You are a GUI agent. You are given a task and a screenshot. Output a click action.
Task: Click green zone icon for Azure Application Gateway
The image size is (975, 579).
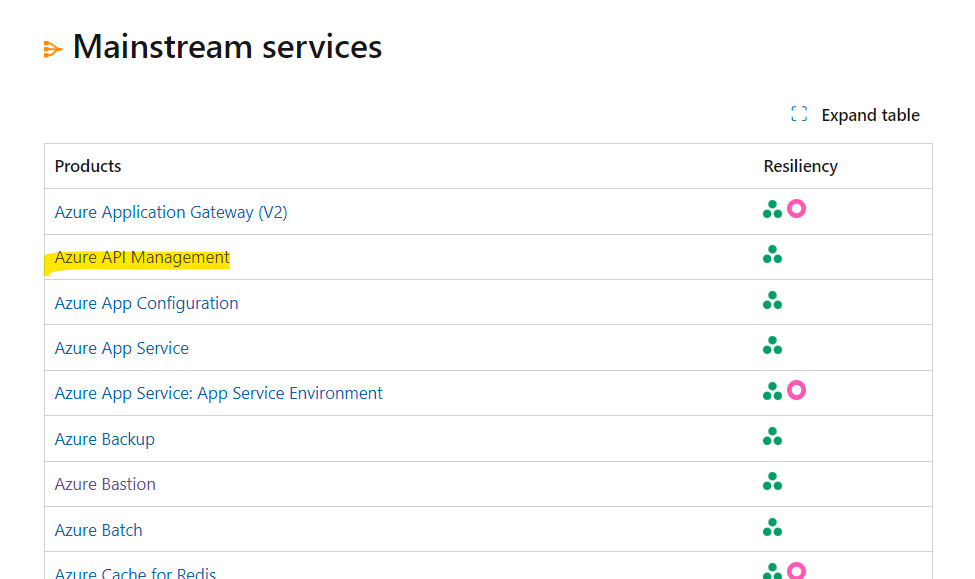coord(772,209)
